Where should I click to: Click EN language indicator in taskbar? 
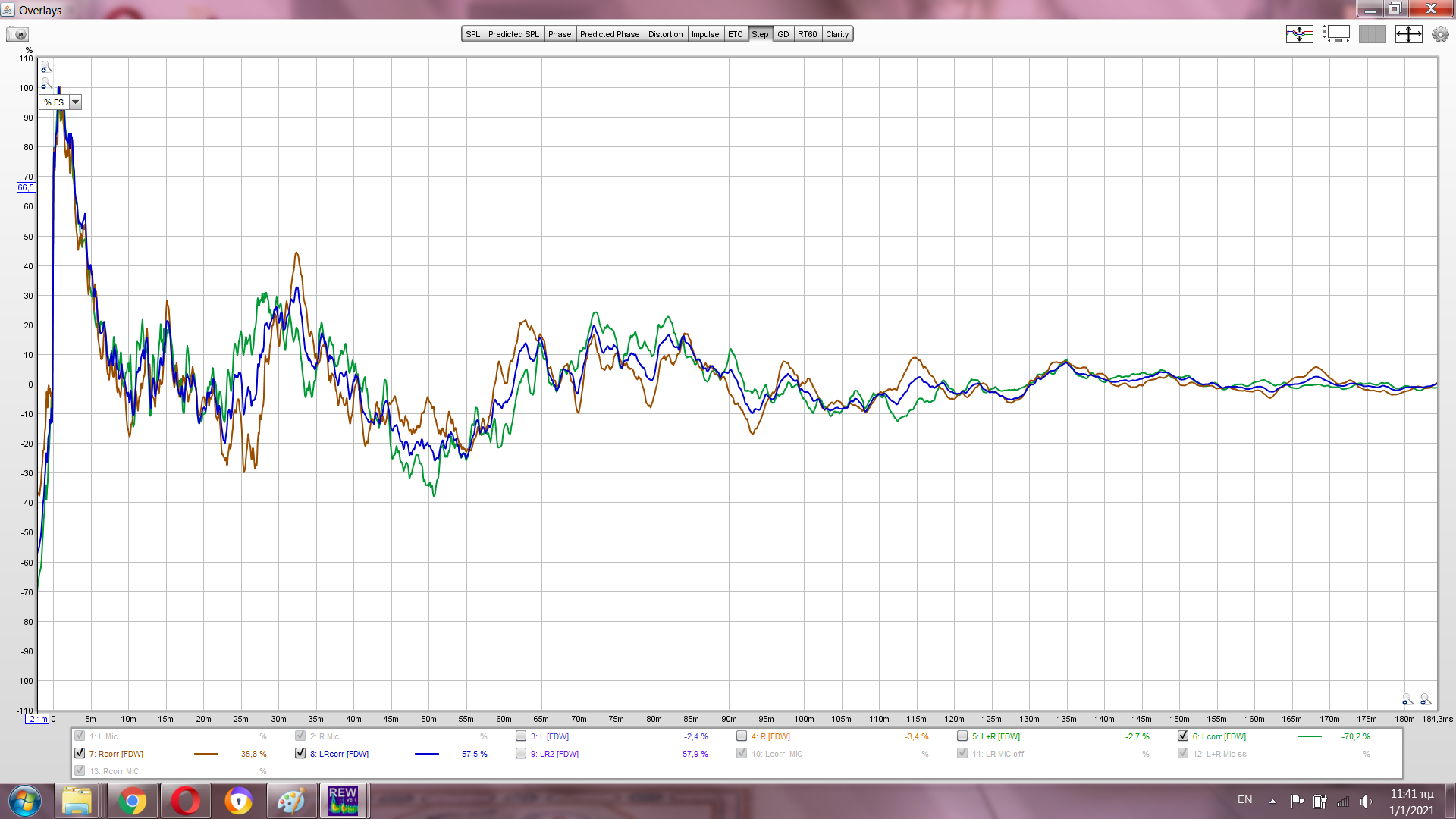point(1244,800)
